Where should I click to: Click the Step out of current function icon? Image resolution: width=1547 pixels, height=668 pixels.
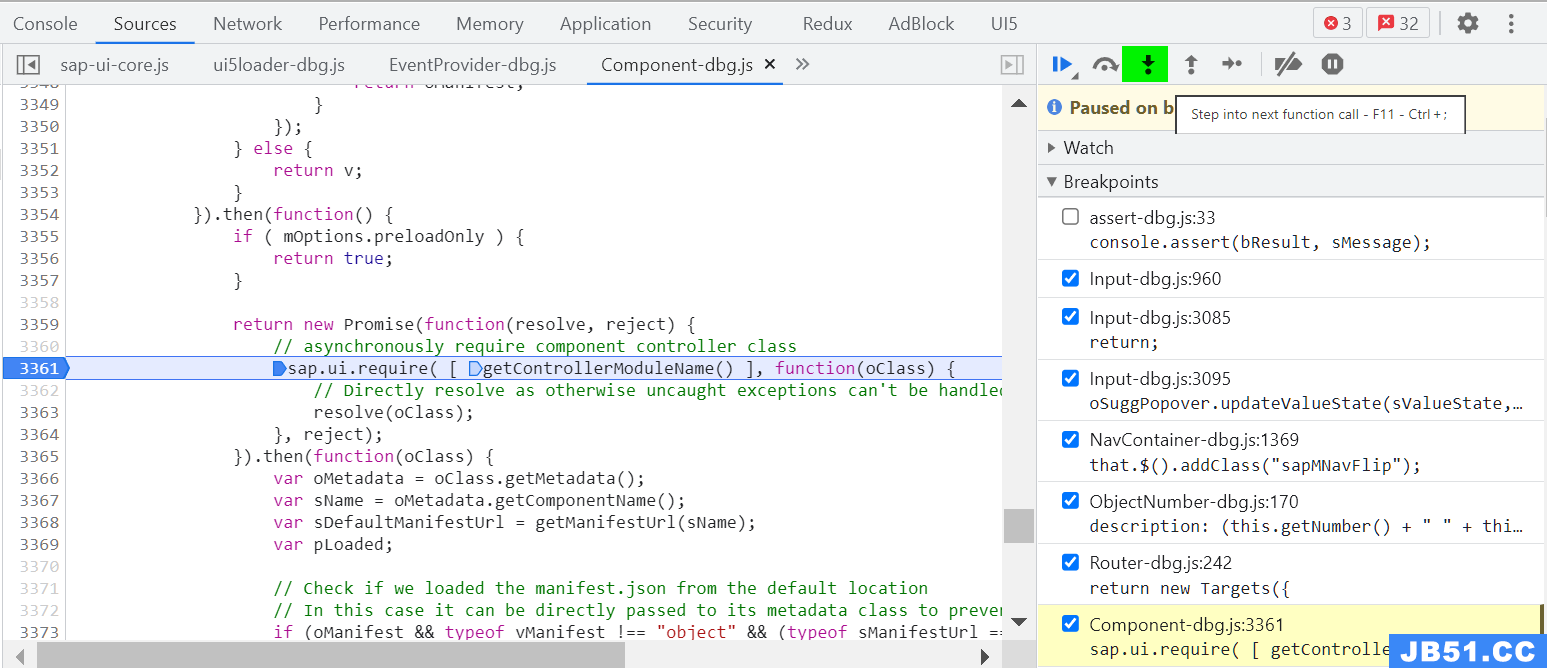(1190, 64)
